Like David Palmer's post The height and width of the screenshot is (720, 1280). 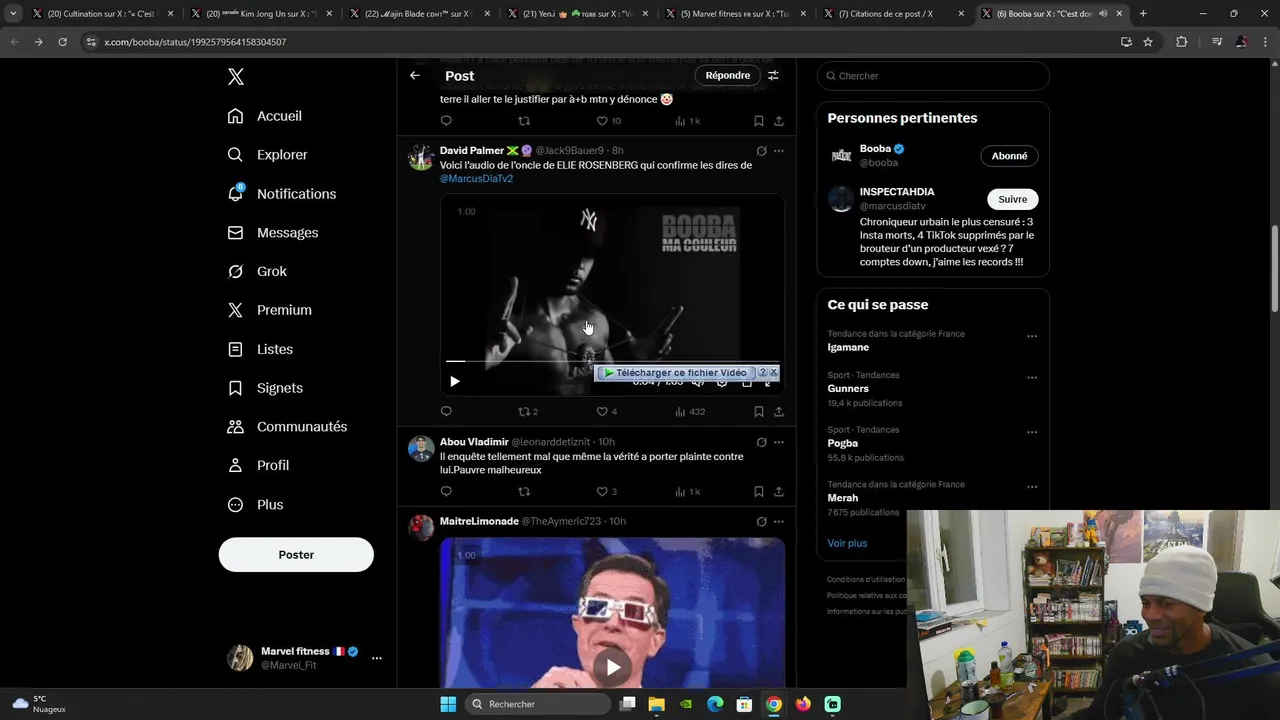(x=602, y=411)
